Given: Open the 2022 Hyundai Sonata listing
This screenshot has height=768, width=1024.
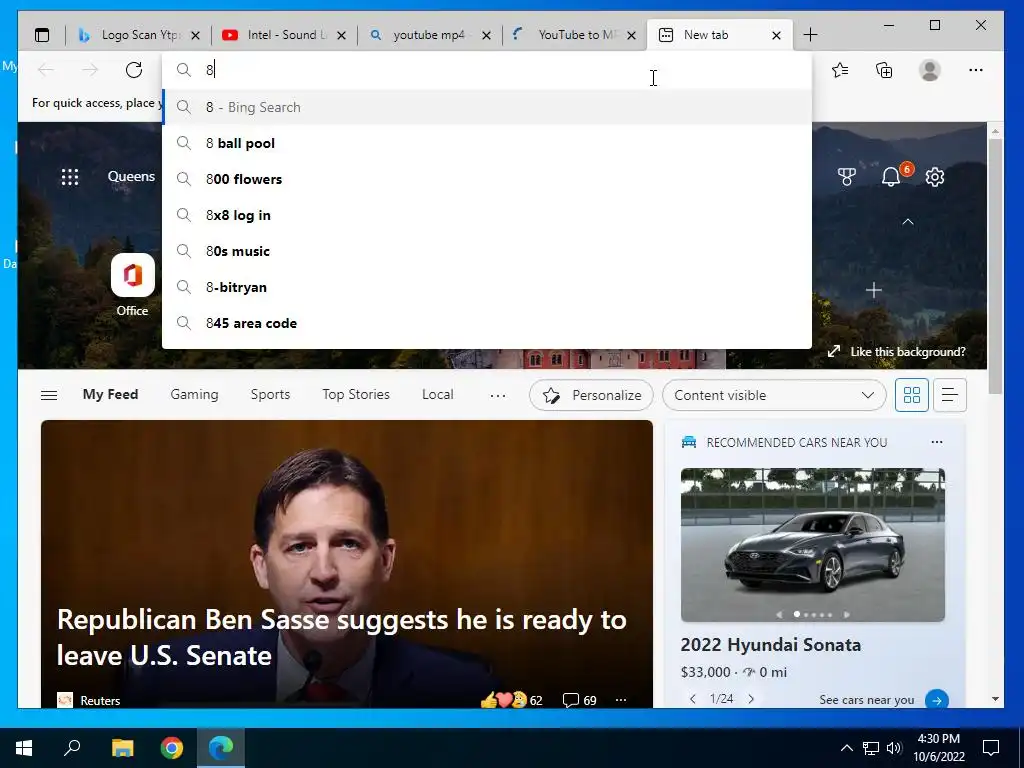Looking at the screenshot, I should click(x=771, y=645).
